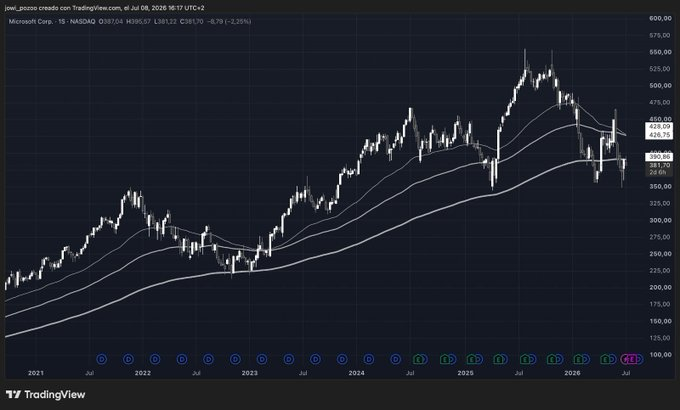Select the 428,09 moving average price label
680x410 pixels.
click(x=659, y=126)
